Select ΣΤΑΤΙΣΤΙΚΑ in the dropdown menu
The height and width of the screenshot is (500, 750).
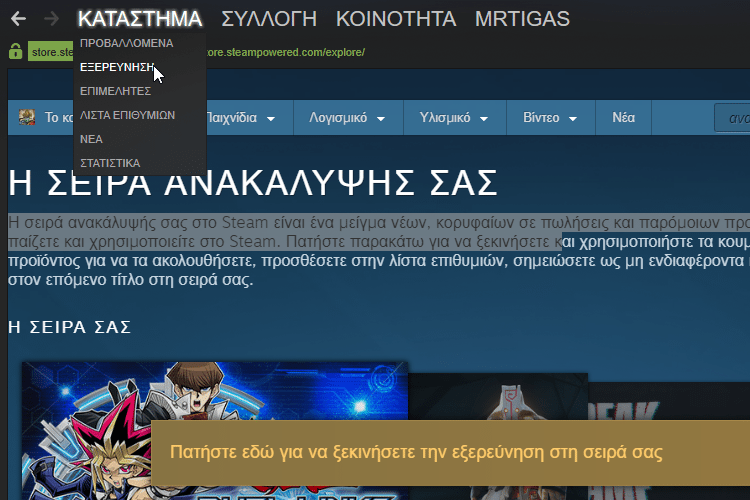[110, 163]
